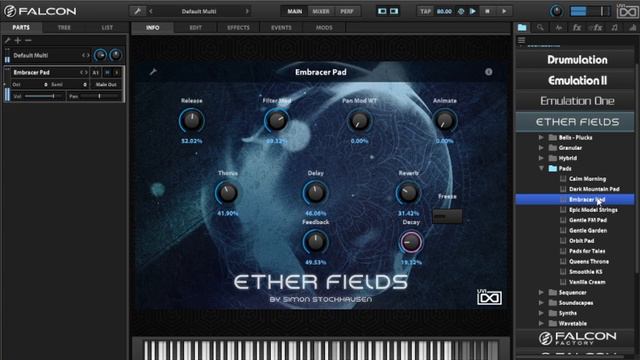Image resolution: width=640 pixels, height=360 pixels.
Task: Select the Emulation One library
Action: 576,101
